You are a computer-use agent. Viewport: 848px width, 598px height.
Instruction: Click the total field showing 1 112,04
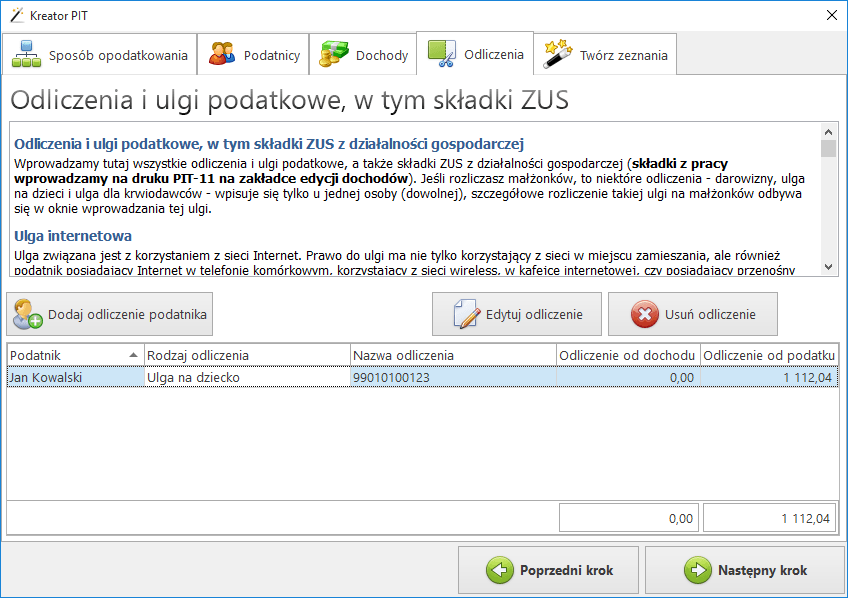[770, 518]
